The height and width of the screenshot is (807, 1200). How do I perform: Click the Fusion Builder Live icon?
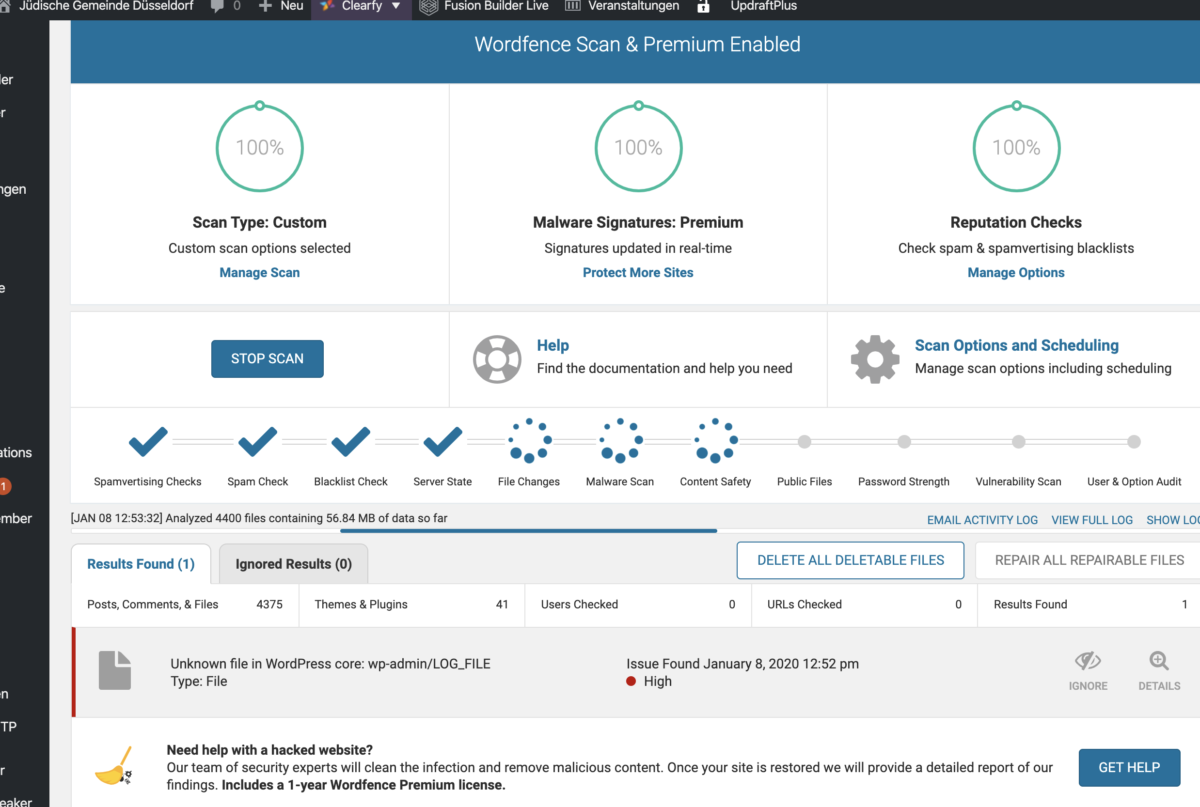(428, 6)
